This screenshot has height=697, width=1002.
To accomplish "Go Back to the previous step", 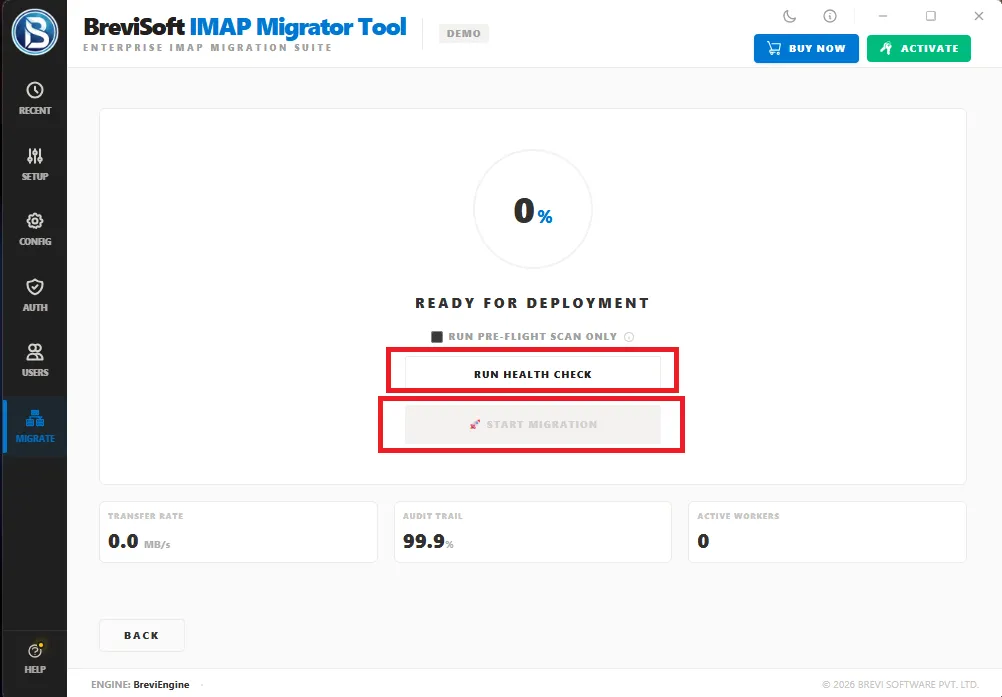I will pyautogui.click(x=142, y=635).
